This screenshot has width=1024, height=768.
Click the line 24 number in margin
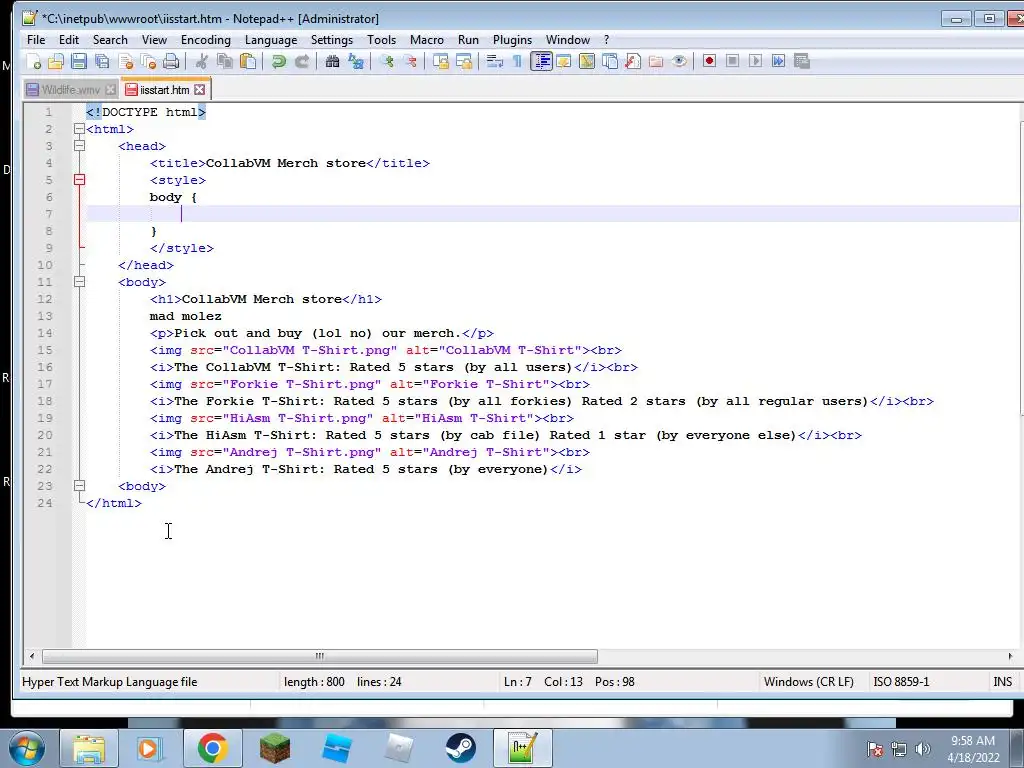tap(44, 503)
